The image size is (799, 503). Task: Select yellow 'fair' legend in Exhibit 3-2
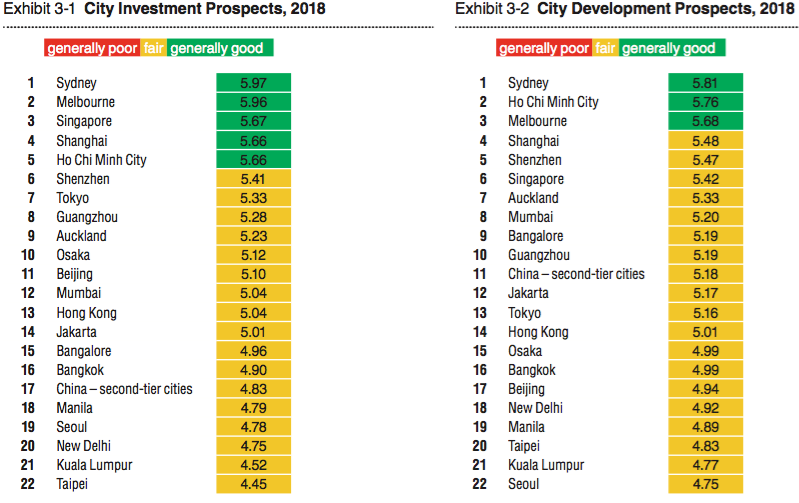point(605,48)
